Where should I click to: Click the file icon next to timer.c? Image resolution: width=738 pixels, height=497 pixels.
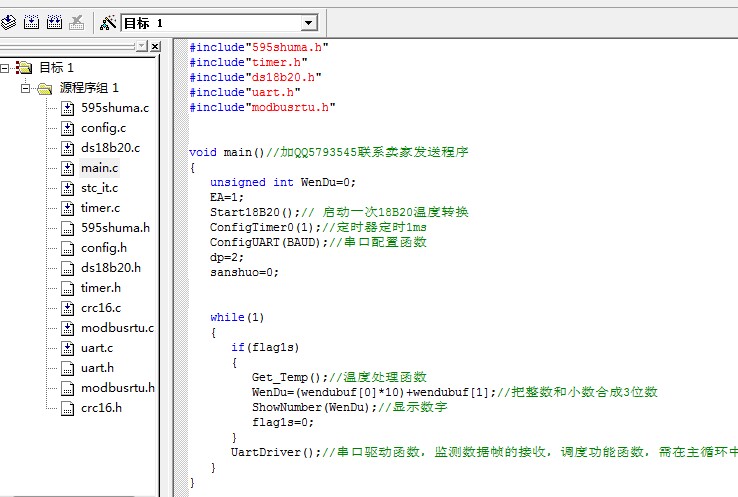pyautogui.click(x=67, y=208)
